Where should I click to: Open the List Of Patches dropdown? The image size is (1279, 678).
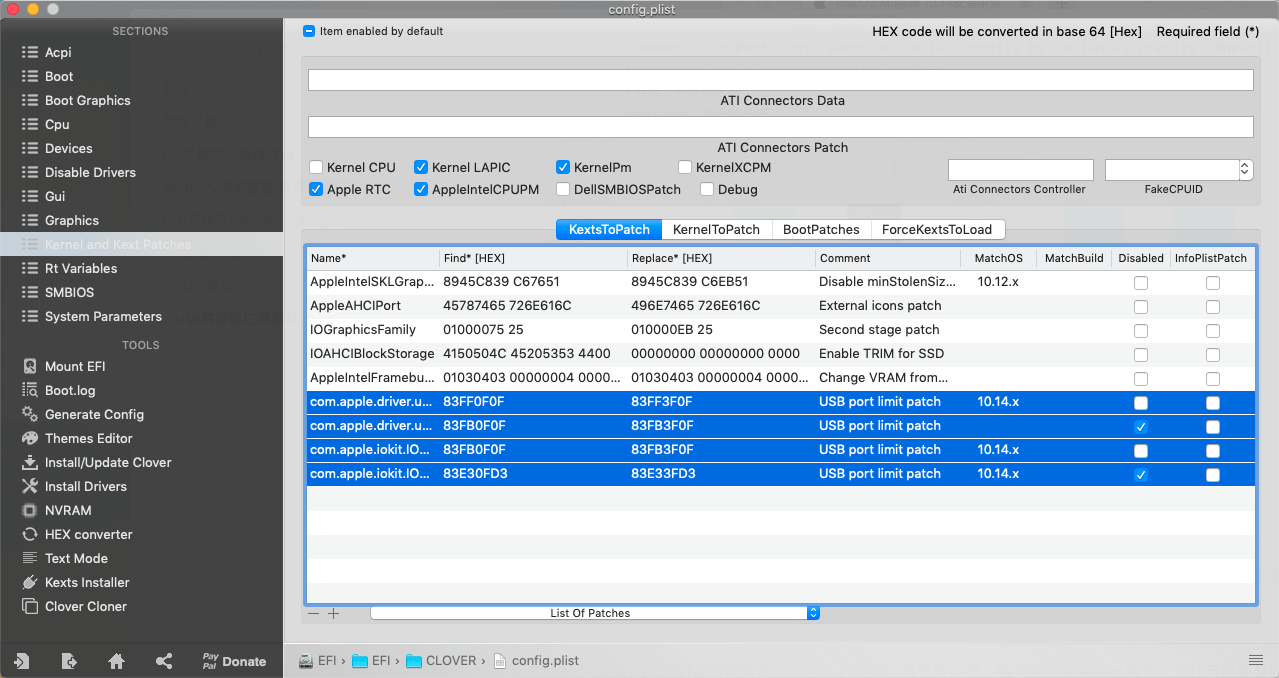point(595,613)
